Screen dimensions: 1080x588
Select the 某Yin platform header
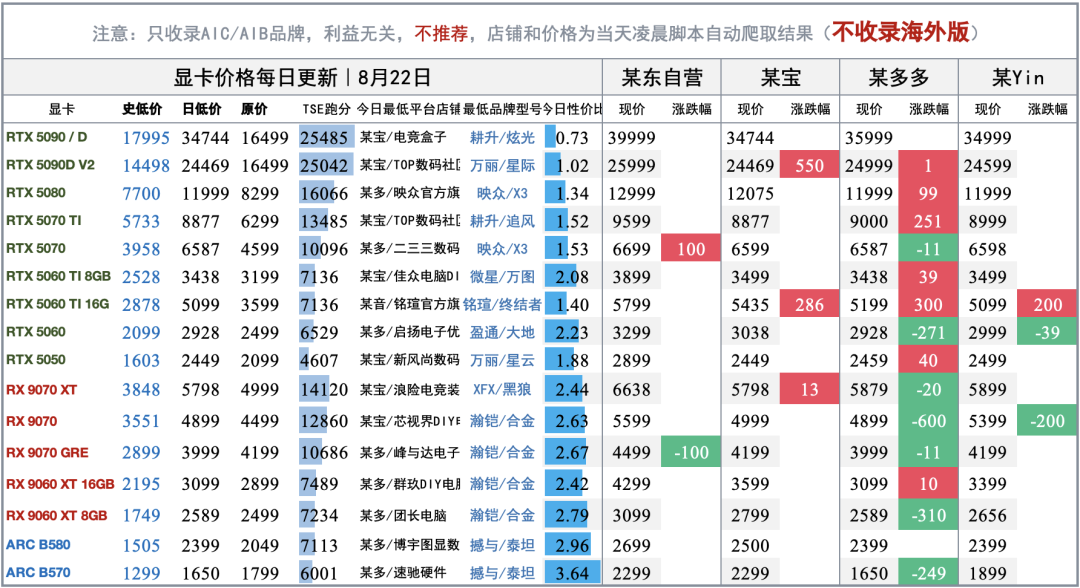pos(1017,77)
